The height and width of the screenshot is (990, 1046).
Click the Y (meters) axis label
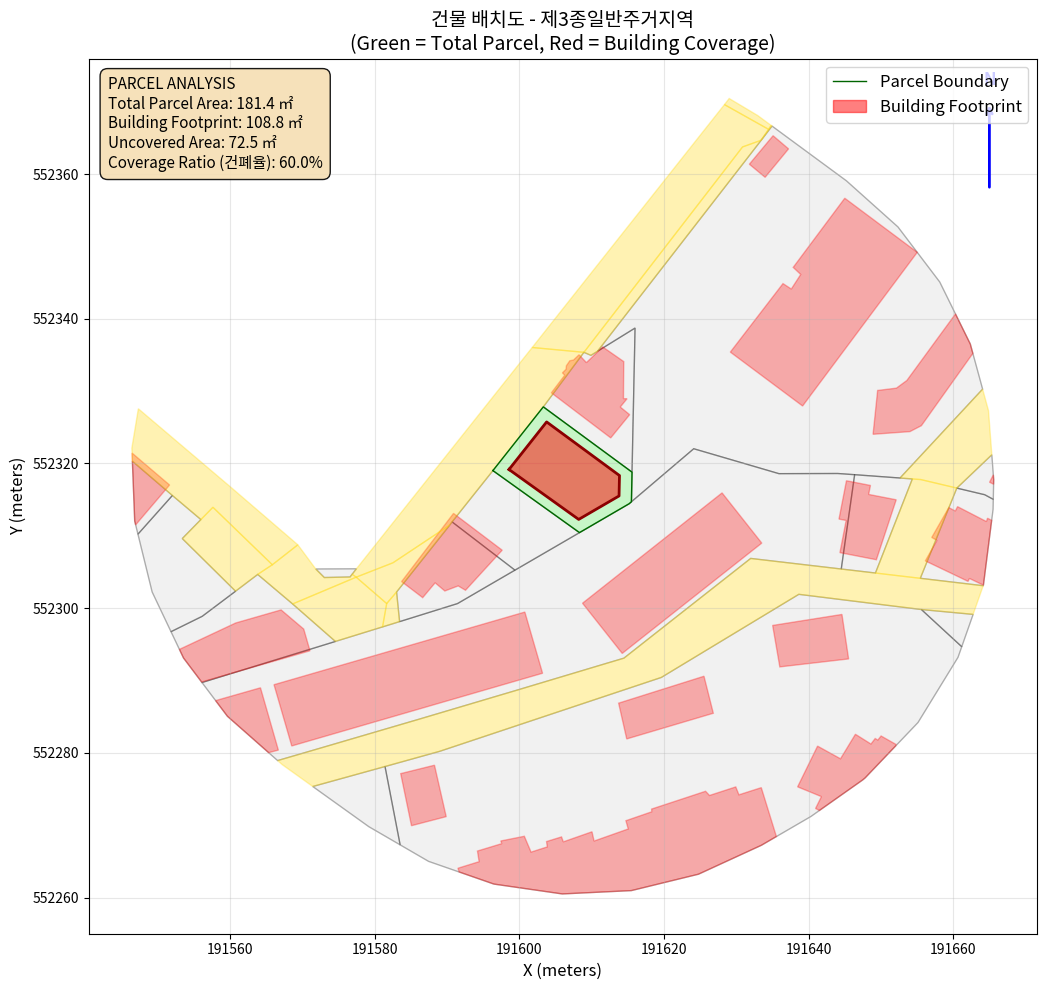point(17,497)
